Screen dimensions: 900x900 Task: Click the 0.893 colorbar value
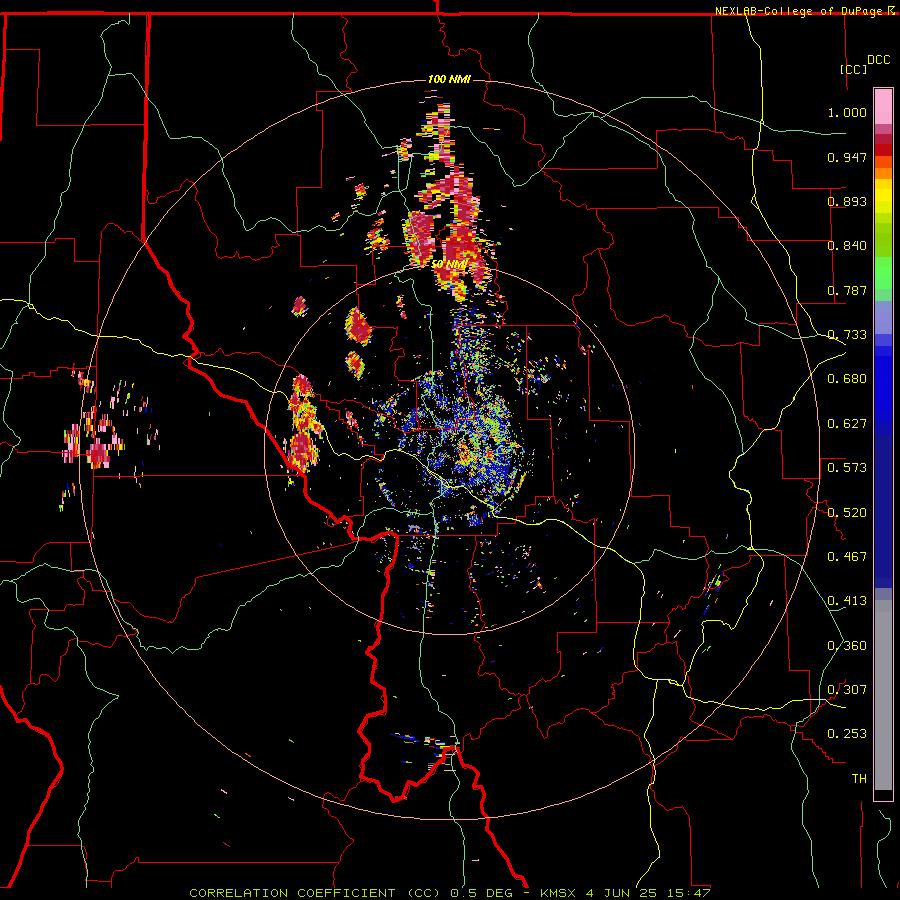pos(847,201)
